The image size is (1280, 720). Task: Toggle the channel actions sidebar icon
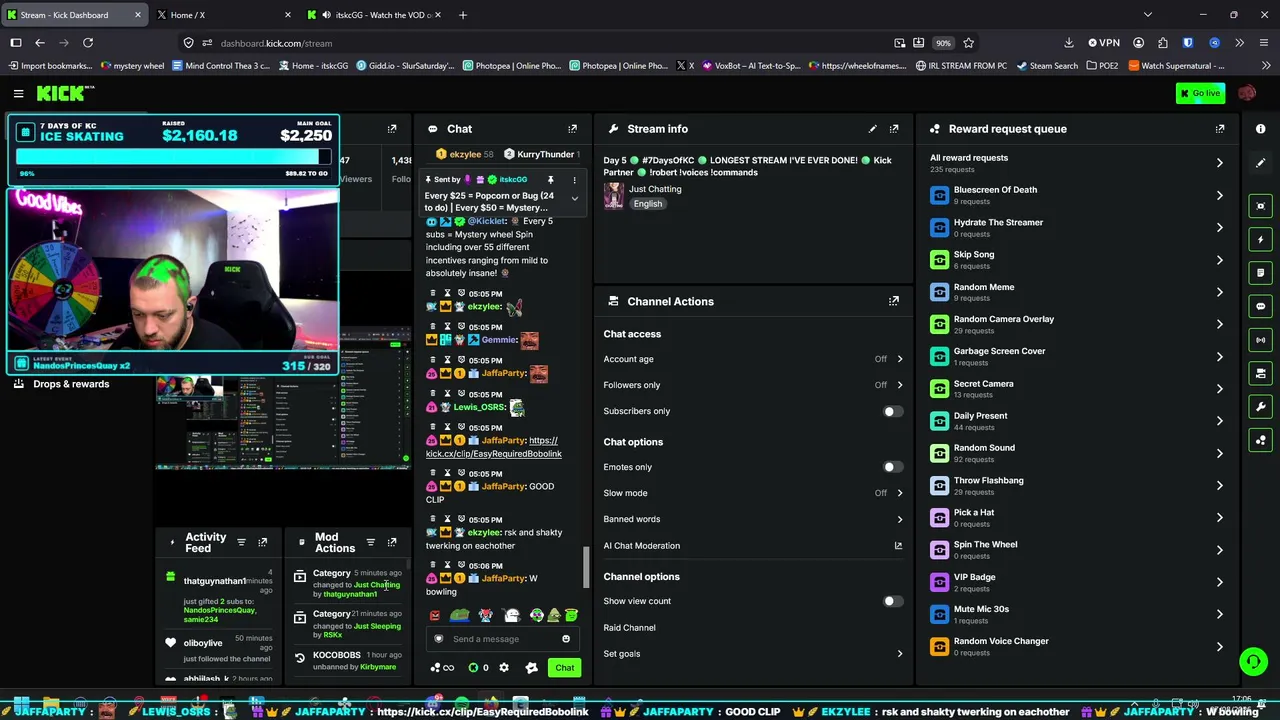(1260, 373)
